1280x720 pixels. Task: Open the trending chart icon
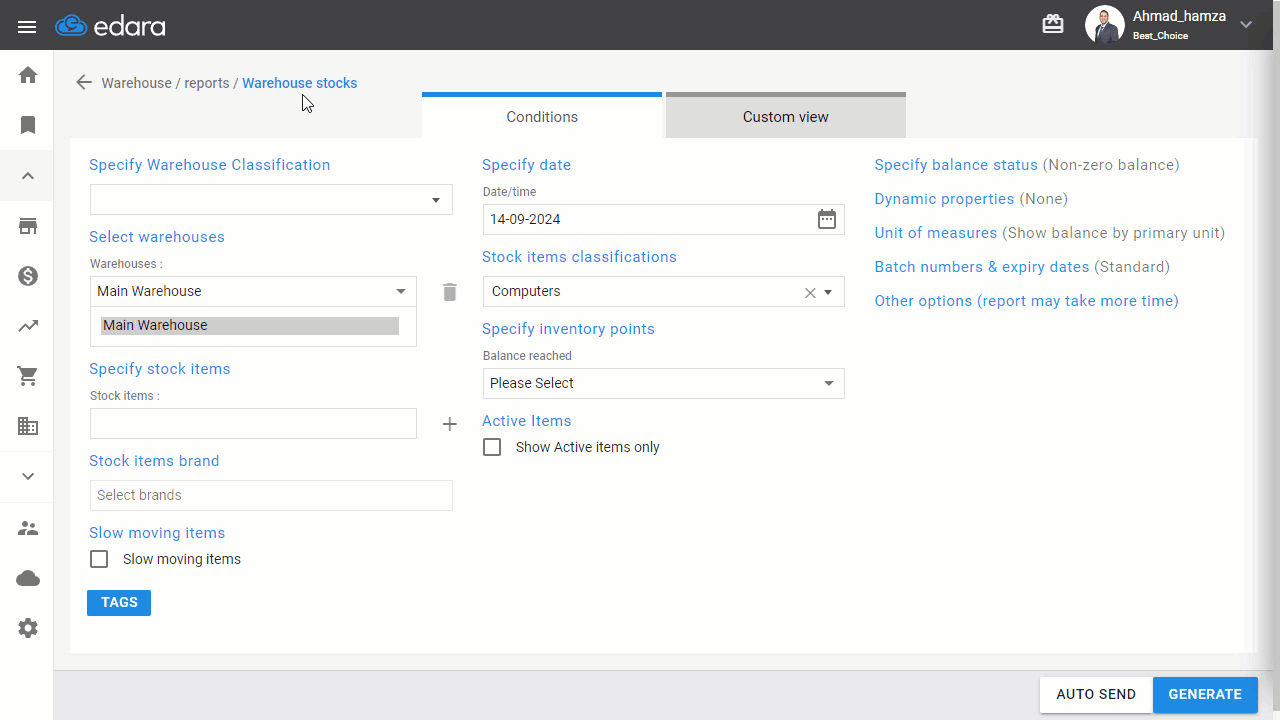[x=28, y=326]
